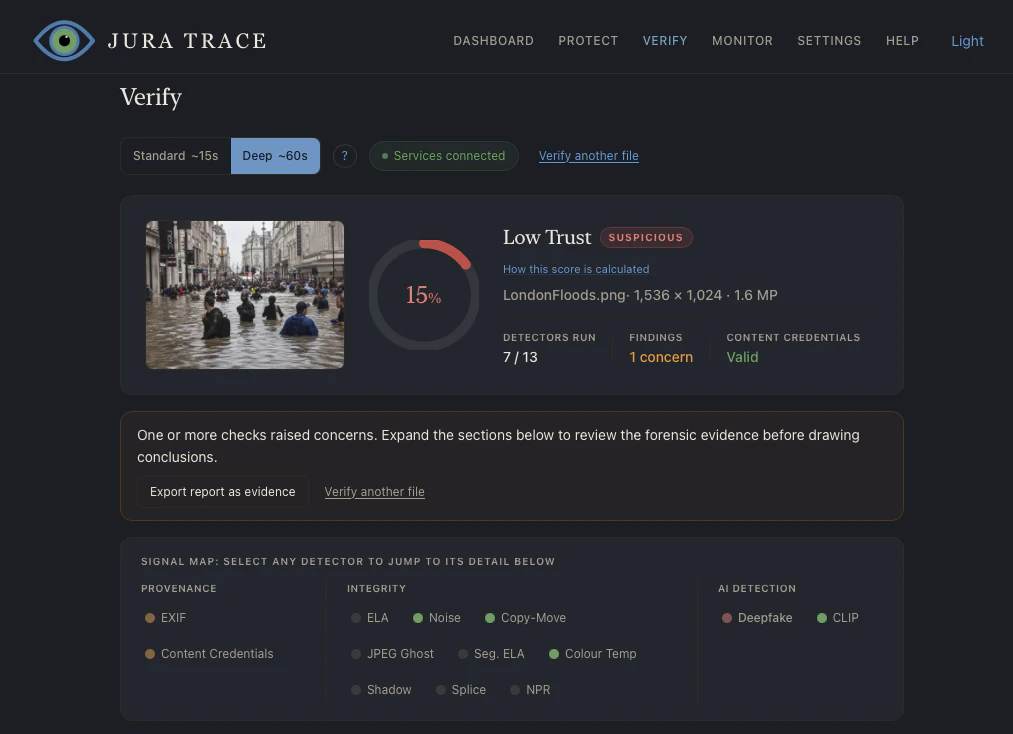Jump to the EXIF detector
This screenshot has width=1013, height=734.
[166, 618]
